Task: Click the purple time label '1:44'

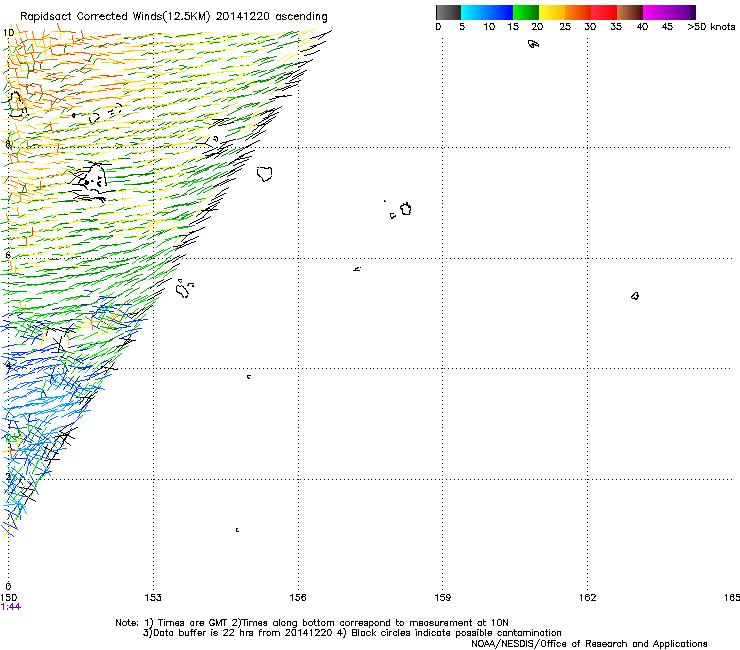Action: [x=11, y=607]
